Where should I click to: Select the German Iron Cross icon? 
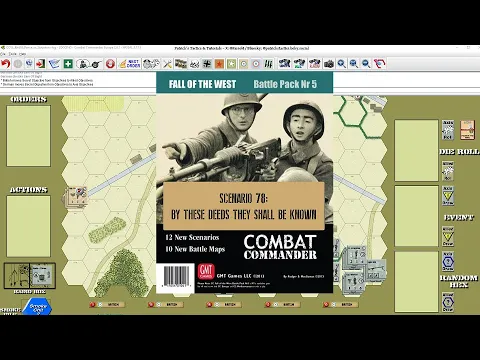point(207,63)
